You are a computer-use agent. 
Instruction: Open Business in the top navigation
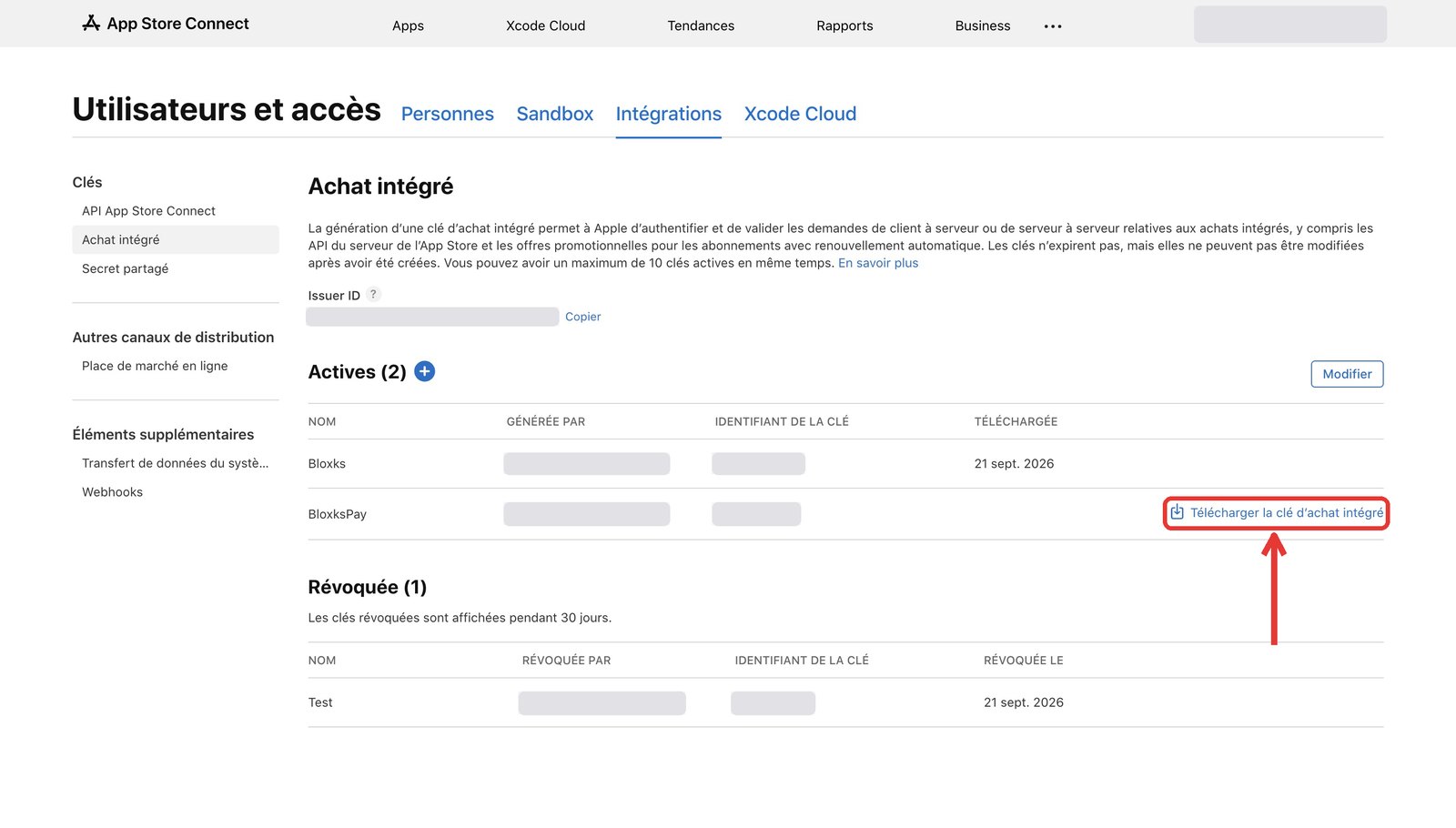tap(983, 25)
